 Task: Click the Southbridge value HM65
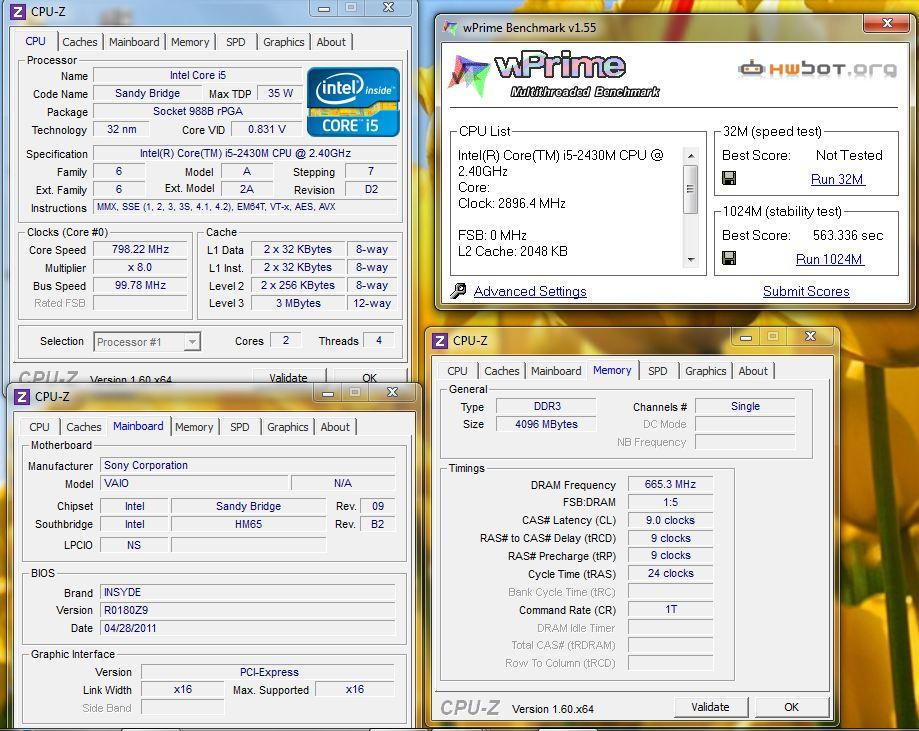click(x=249, y=524)
